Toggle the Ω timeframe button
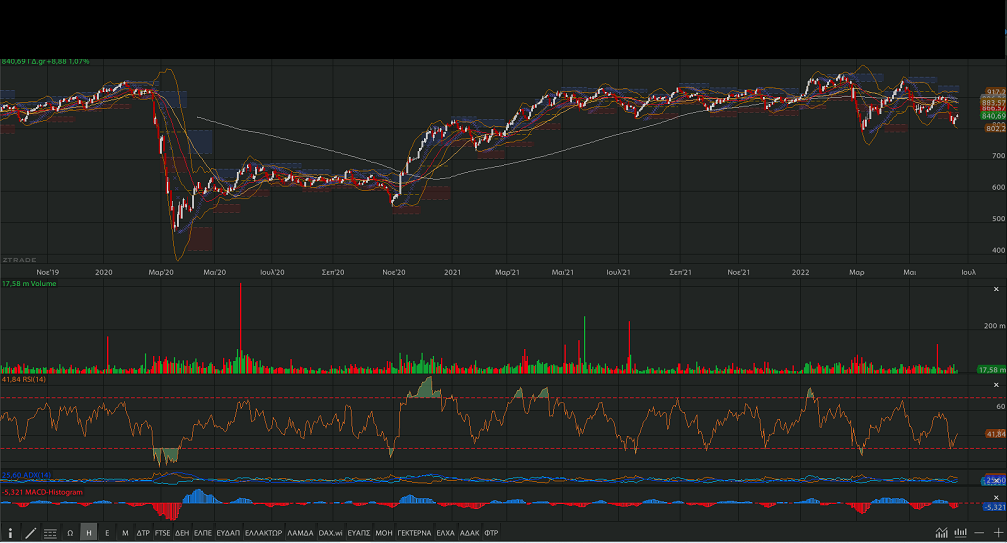Screen dimensions: 1007x543 [x=70, y=533]
